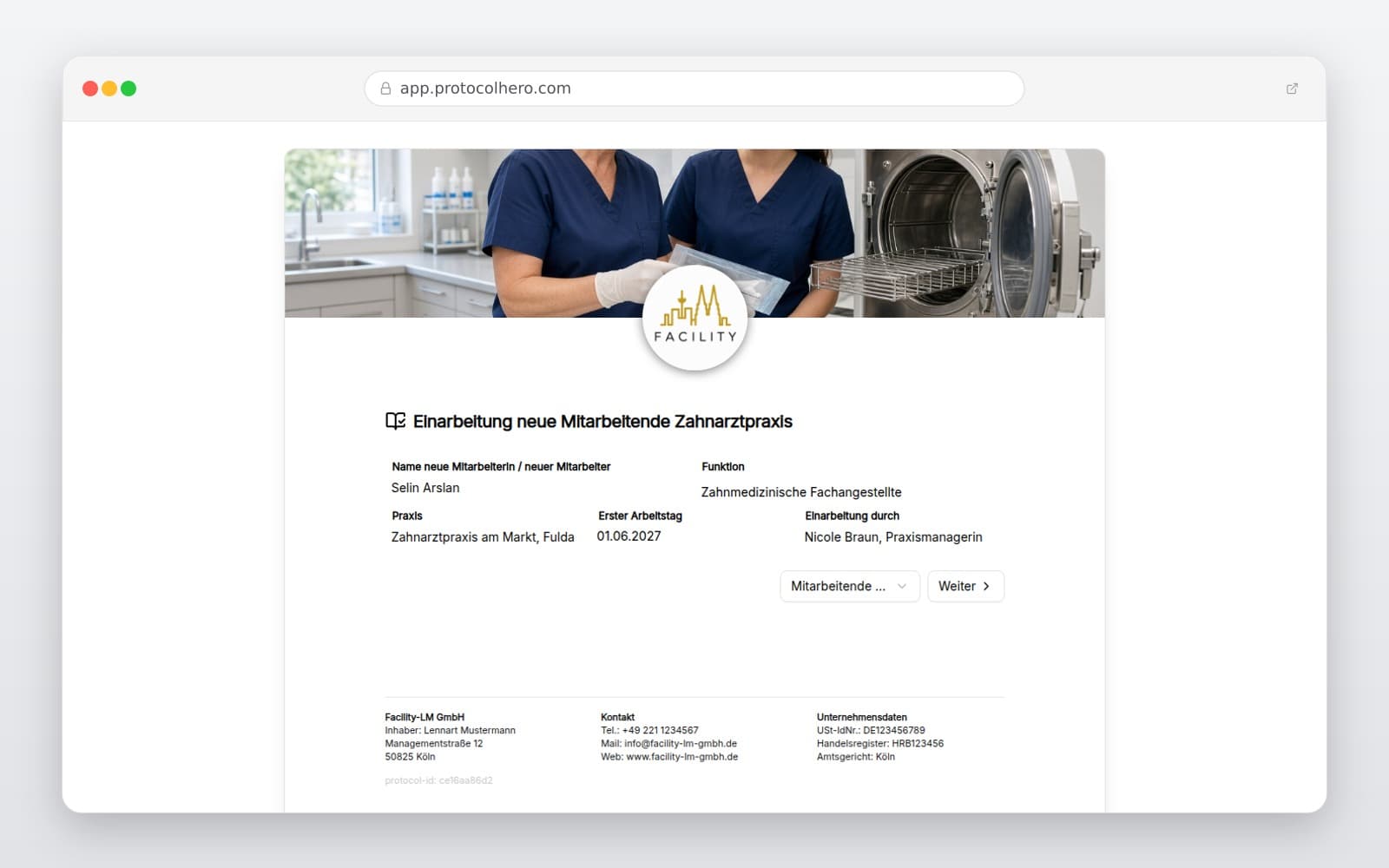Click the Kontakt footer heading
The height and width of the screenshot is (868, 1389).
pyautogui.click(x=617, y=717)
